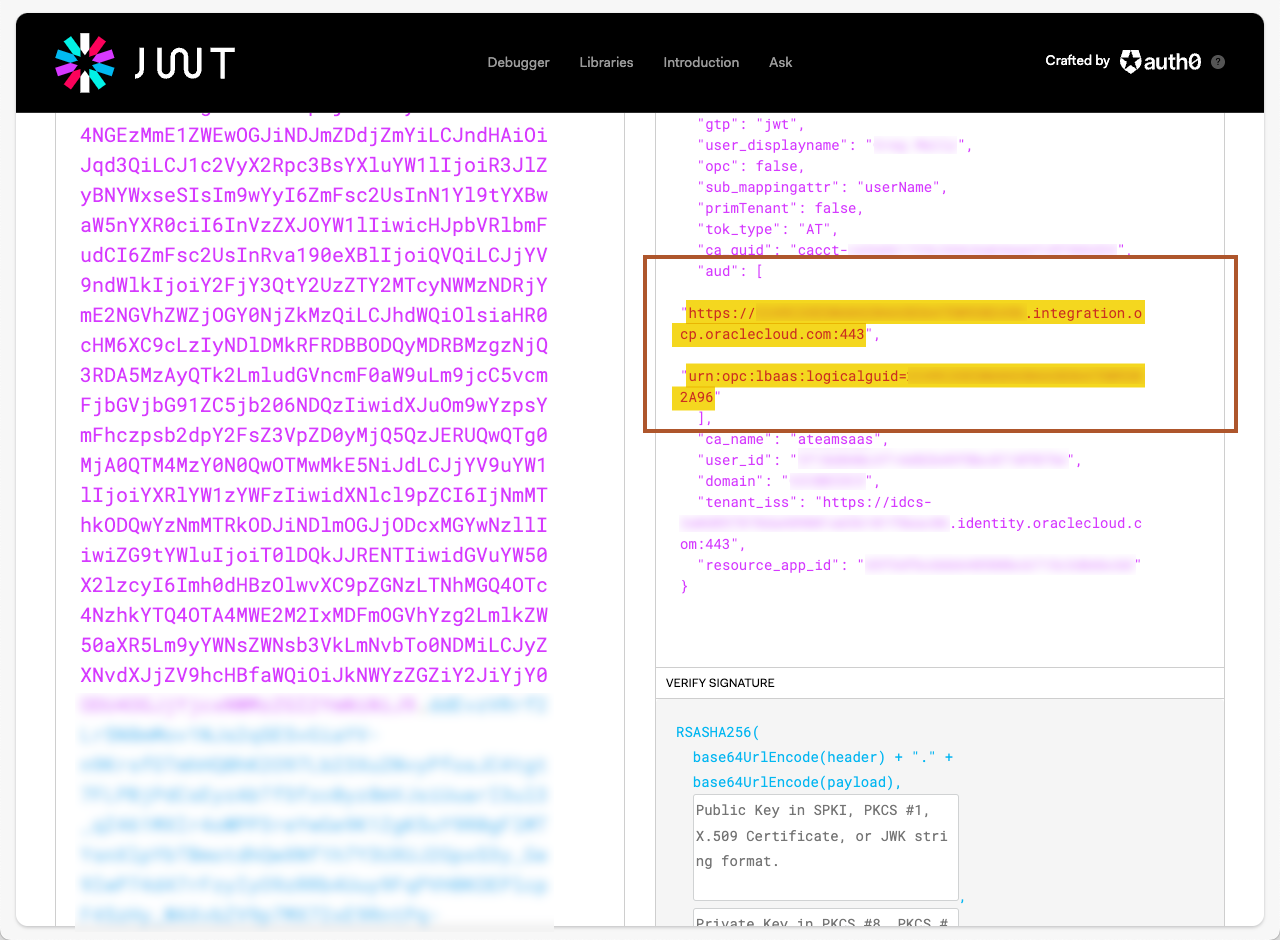Click the VERIFY SIGNATURE section header
This screenshot has height=940, width=1280.
720,683
